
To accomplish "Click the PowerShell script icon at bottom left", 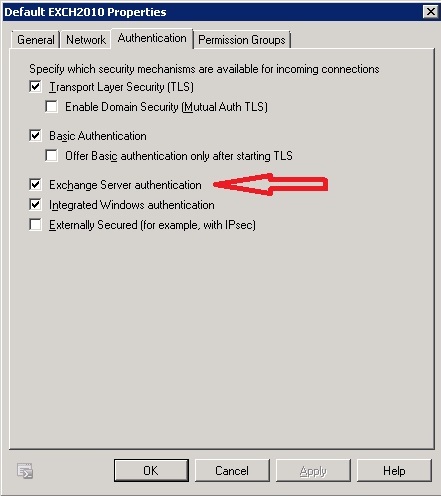I will 25,471.
